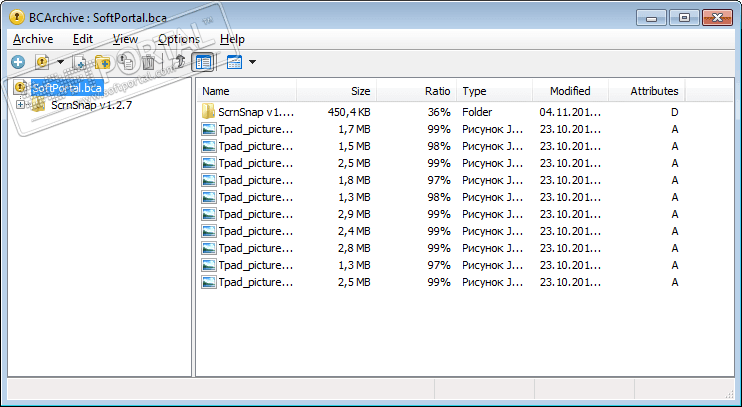The width and height of the screenshot is (742, 407).
Task: Click the Open Archive key-document toolbar icon
Action: (x=43, y=62)
